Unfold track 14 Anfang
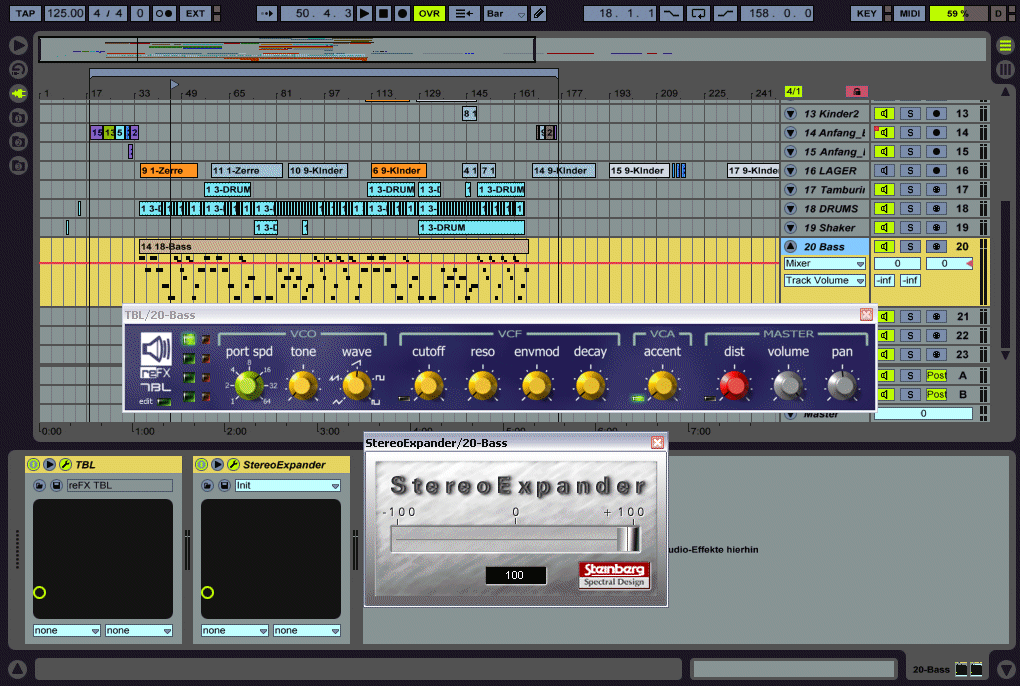This screenshot has height=686, width=1020. pyautogui.click(x=790, y=133)
